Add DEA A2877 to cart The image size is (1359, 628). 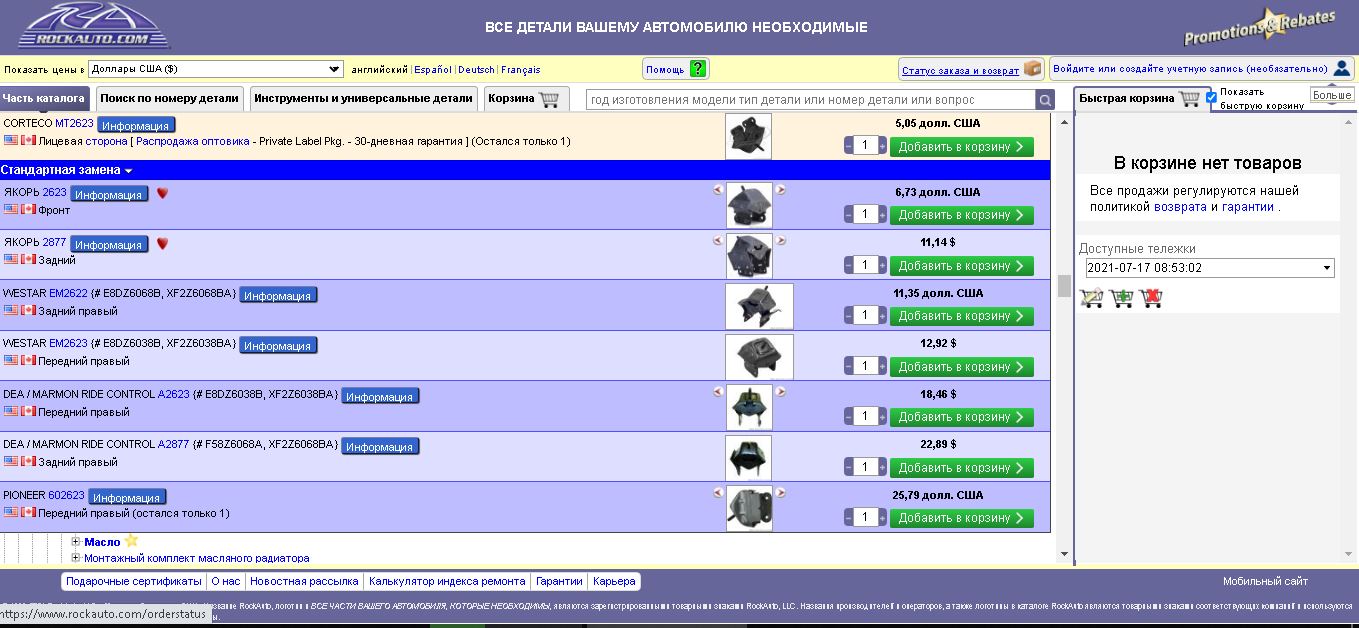962,467
